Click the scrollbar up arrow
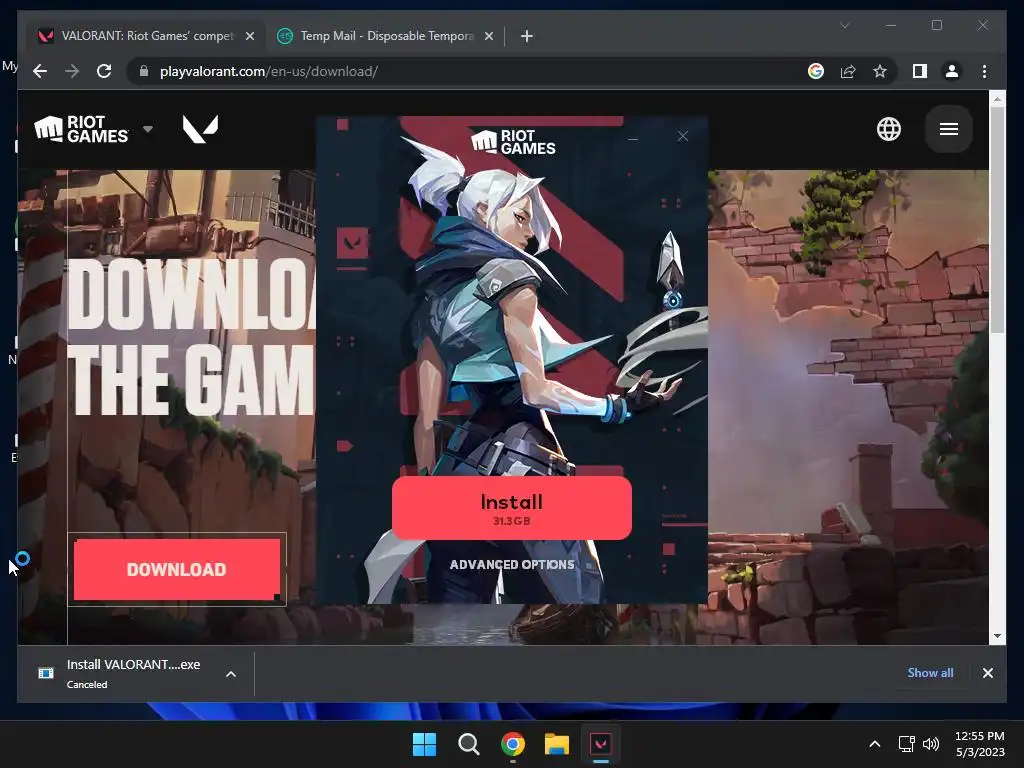 tap(997, 99)
